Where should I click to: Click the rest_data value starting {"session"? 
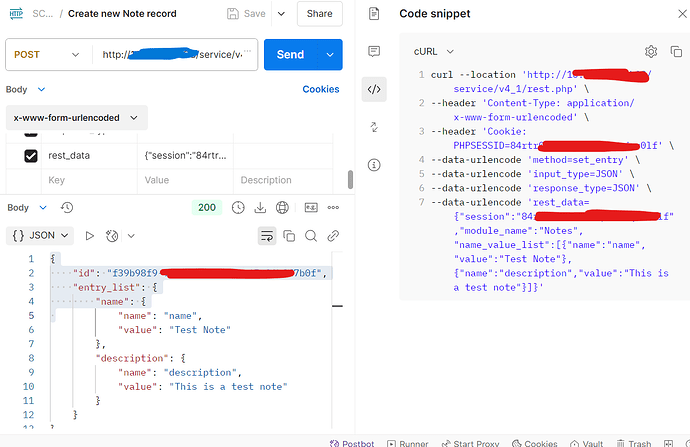pyautogui.click(x=185, y=156)
